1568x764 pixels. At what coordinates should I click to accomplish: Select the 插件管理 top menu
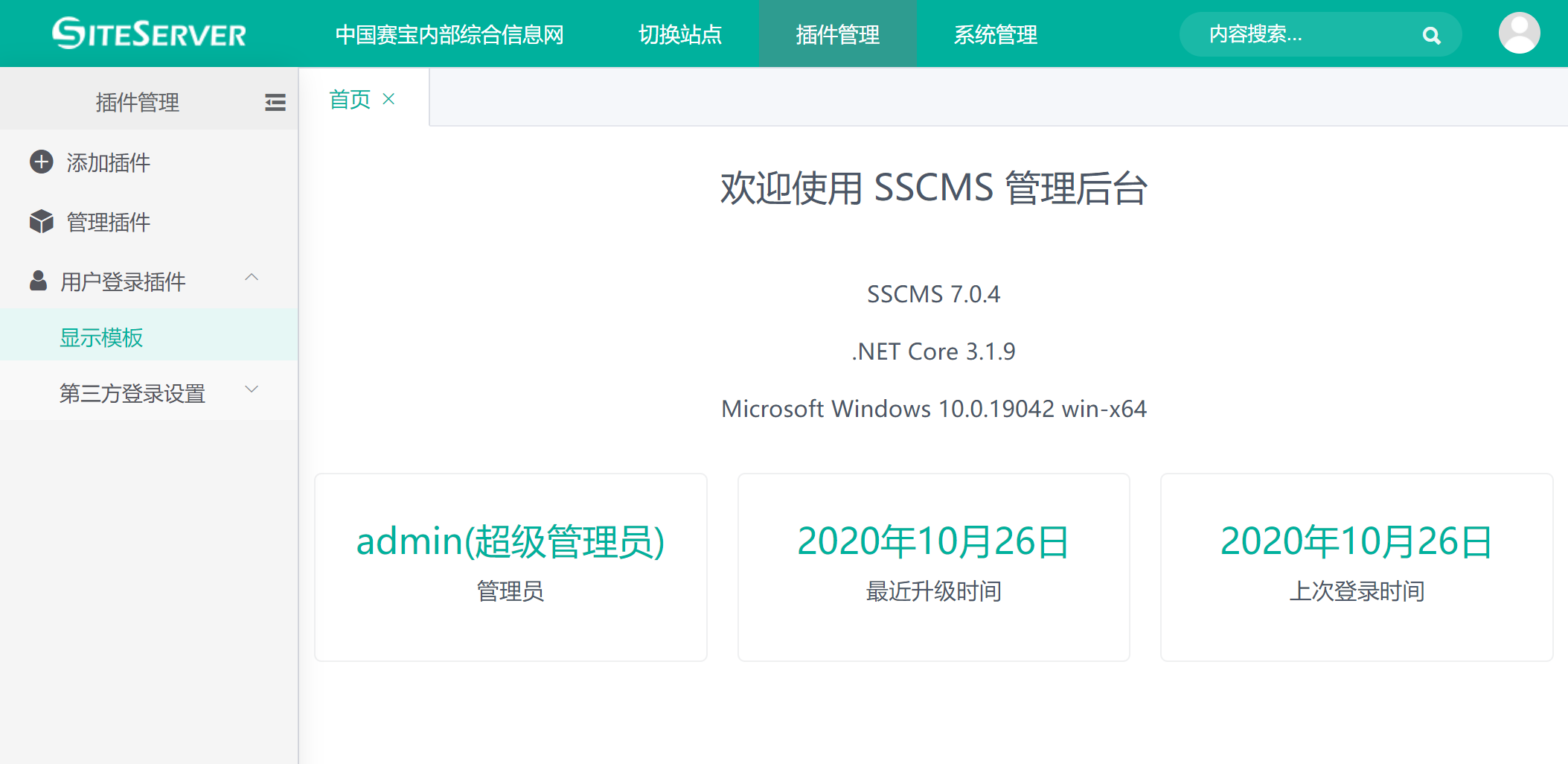(837, 34)
